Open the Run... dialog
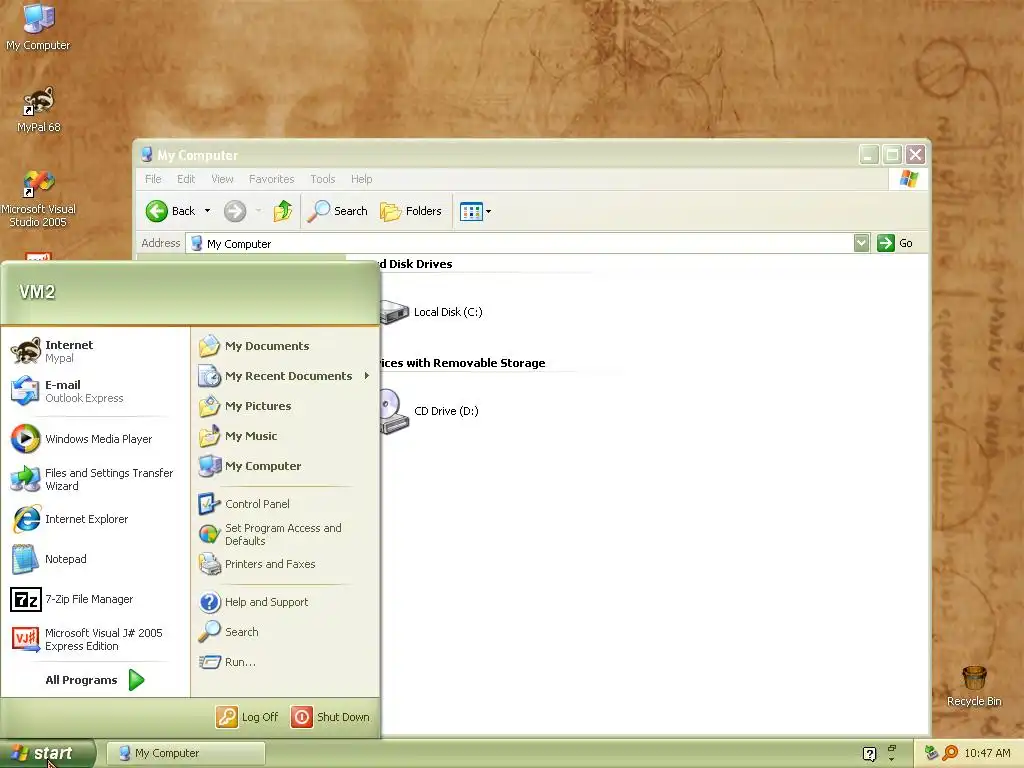1024x768 pixels. (285, 662)
